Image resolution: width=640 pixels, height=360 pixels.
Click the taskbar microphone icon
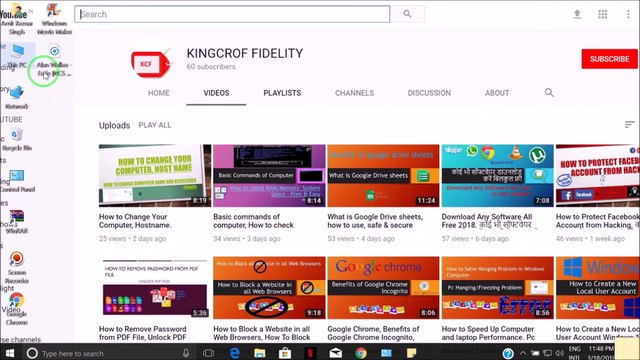(x=186, y=353)
